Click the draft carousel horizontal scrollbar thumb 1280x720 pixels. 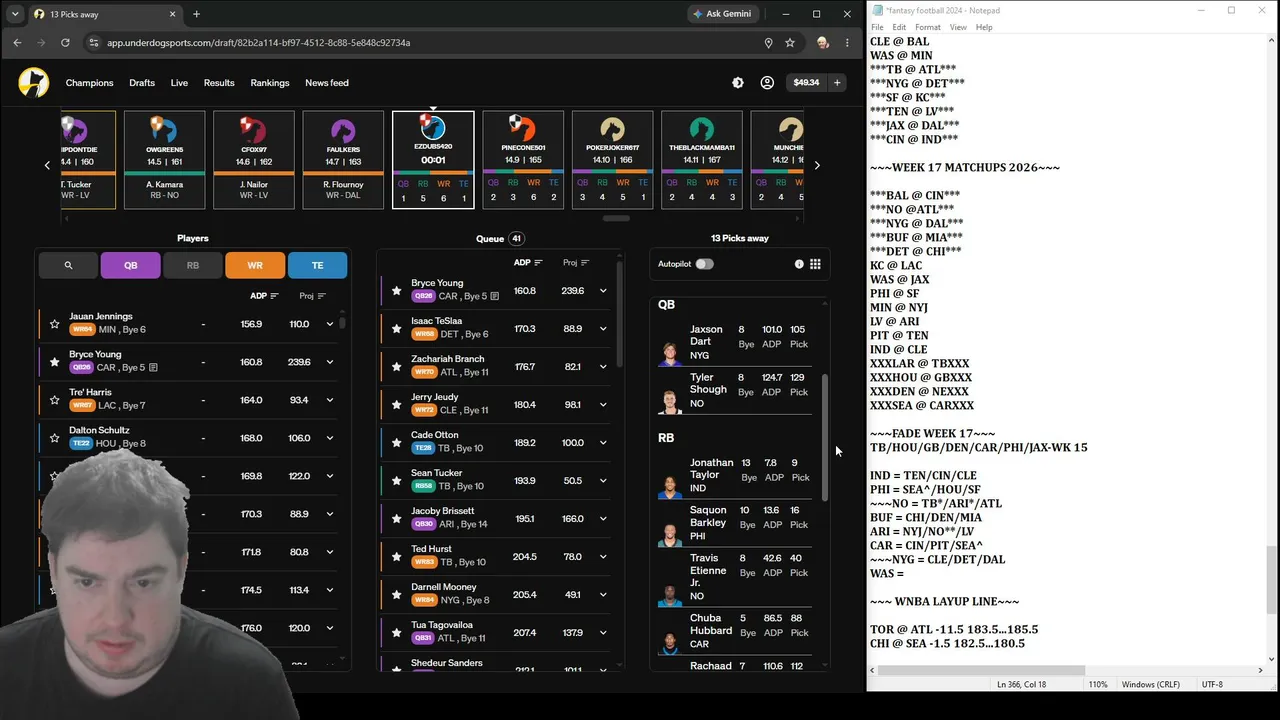616,218
